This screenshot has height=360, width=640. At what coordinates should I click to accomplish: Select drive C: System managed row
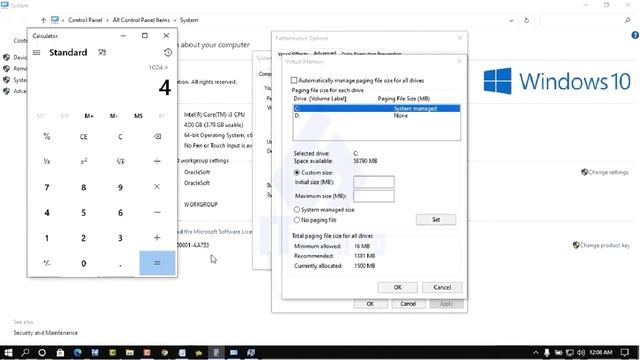tap(376, 108)
